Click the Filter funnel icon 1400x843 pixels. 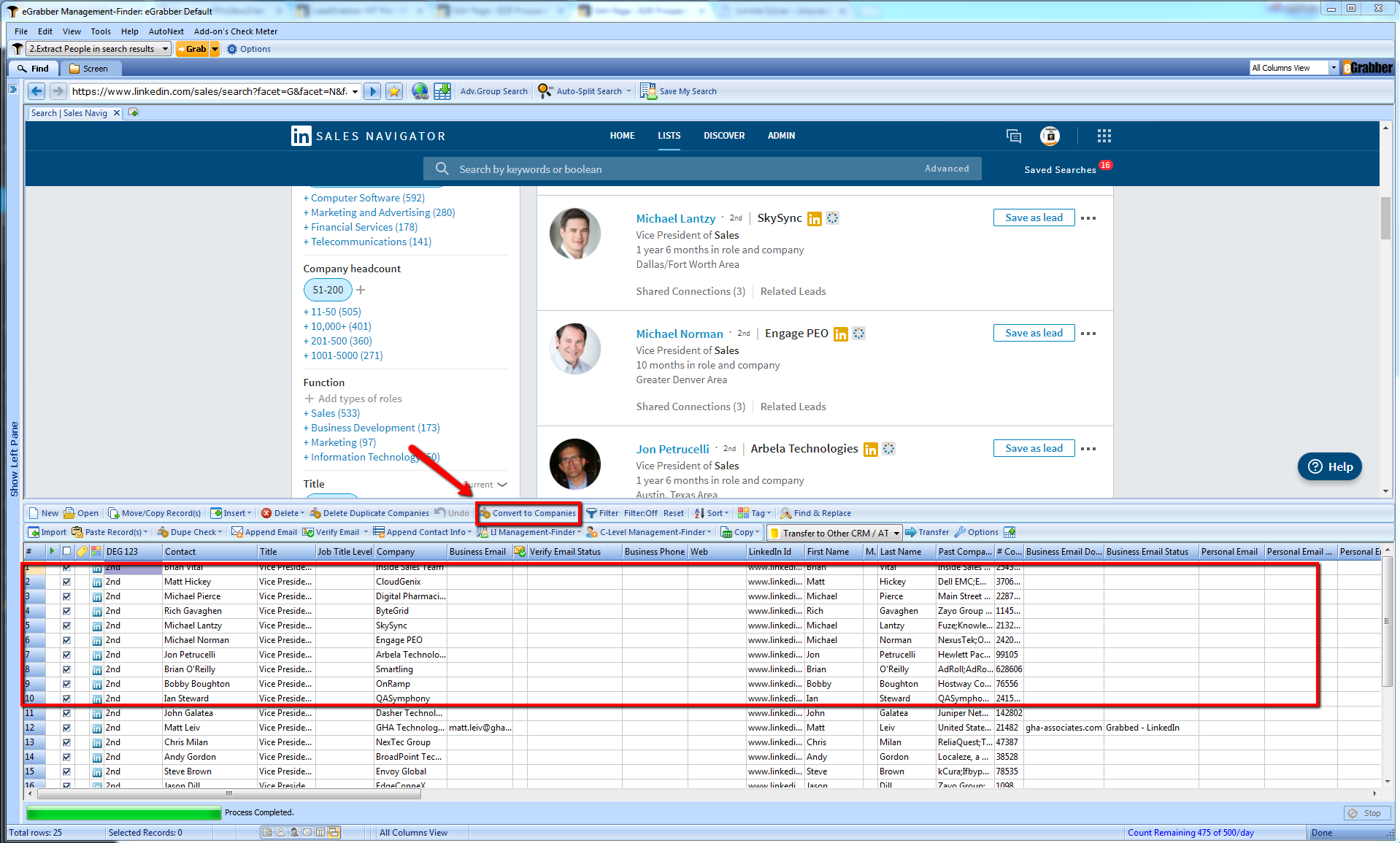pos(591,513)
